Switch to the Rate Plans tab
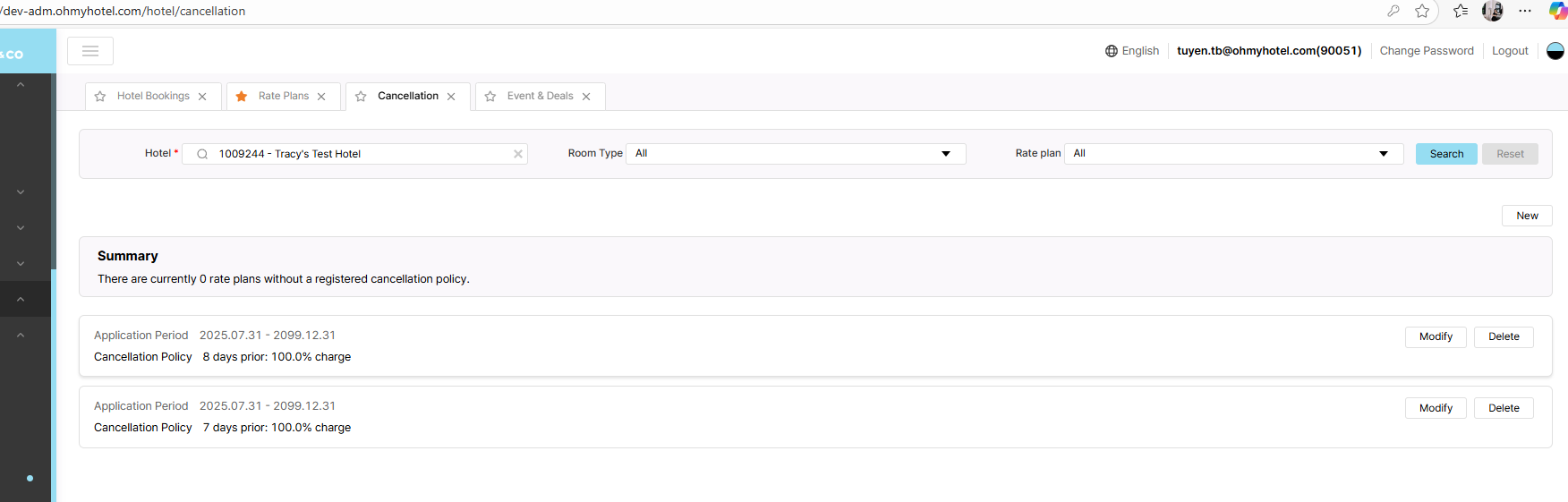The image size is (1568, 502). click(284, 97)
